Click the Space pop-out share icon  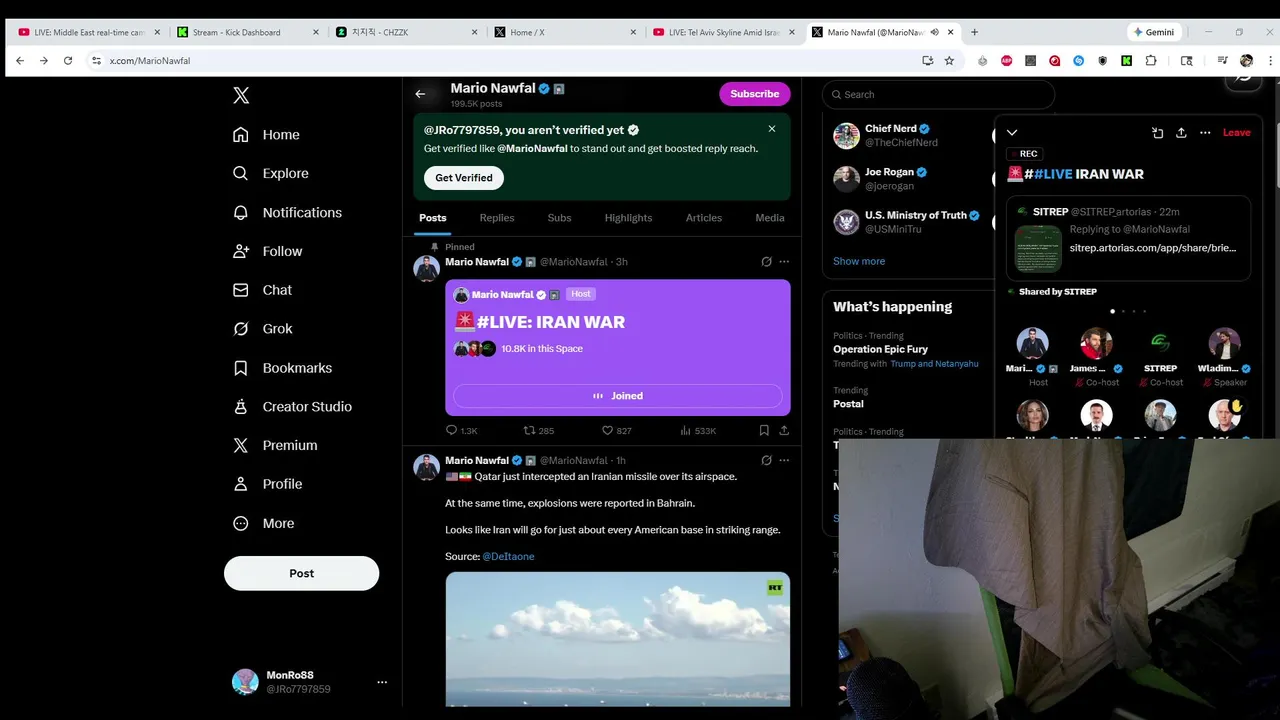pyautogui.click(x=1157, y=132)
